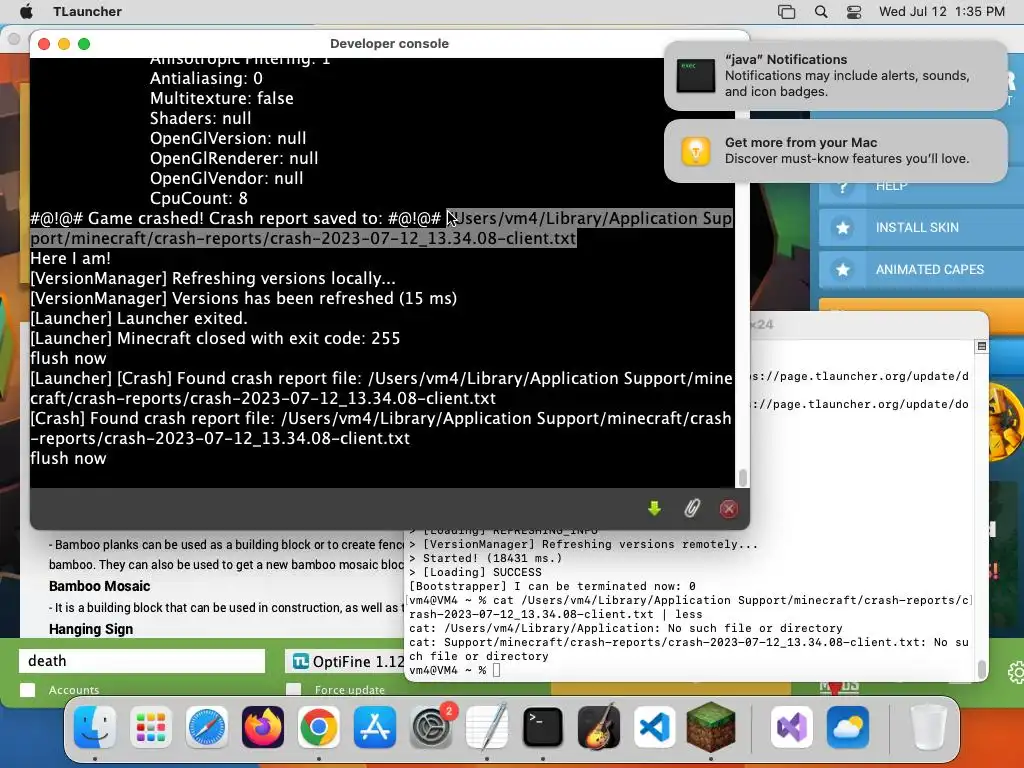Click the Minecraft grass block dock icon
This screenshot has height=768, width=1024.
tap(711, 726)
